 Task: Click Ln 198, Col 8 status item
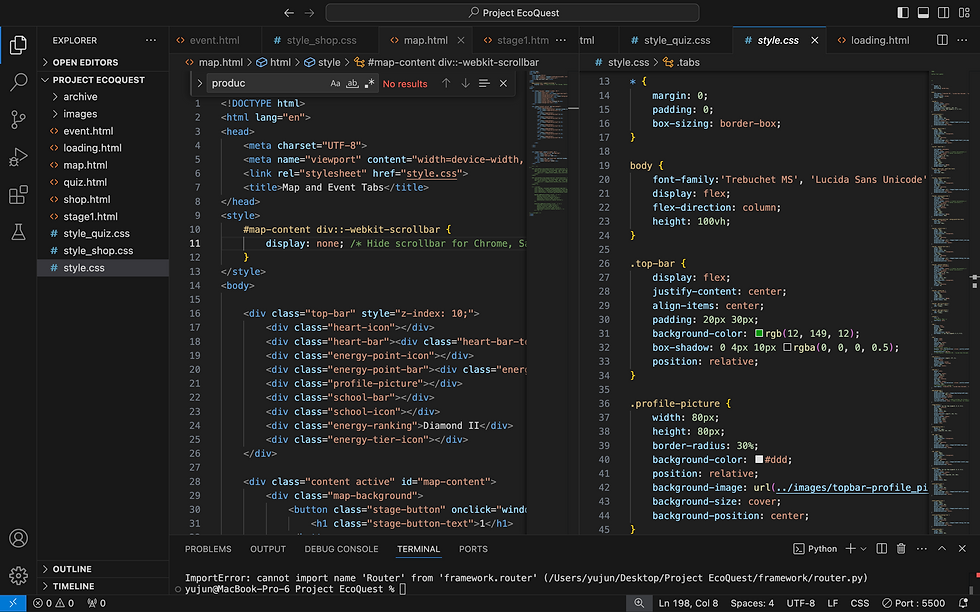coord(688,603)
